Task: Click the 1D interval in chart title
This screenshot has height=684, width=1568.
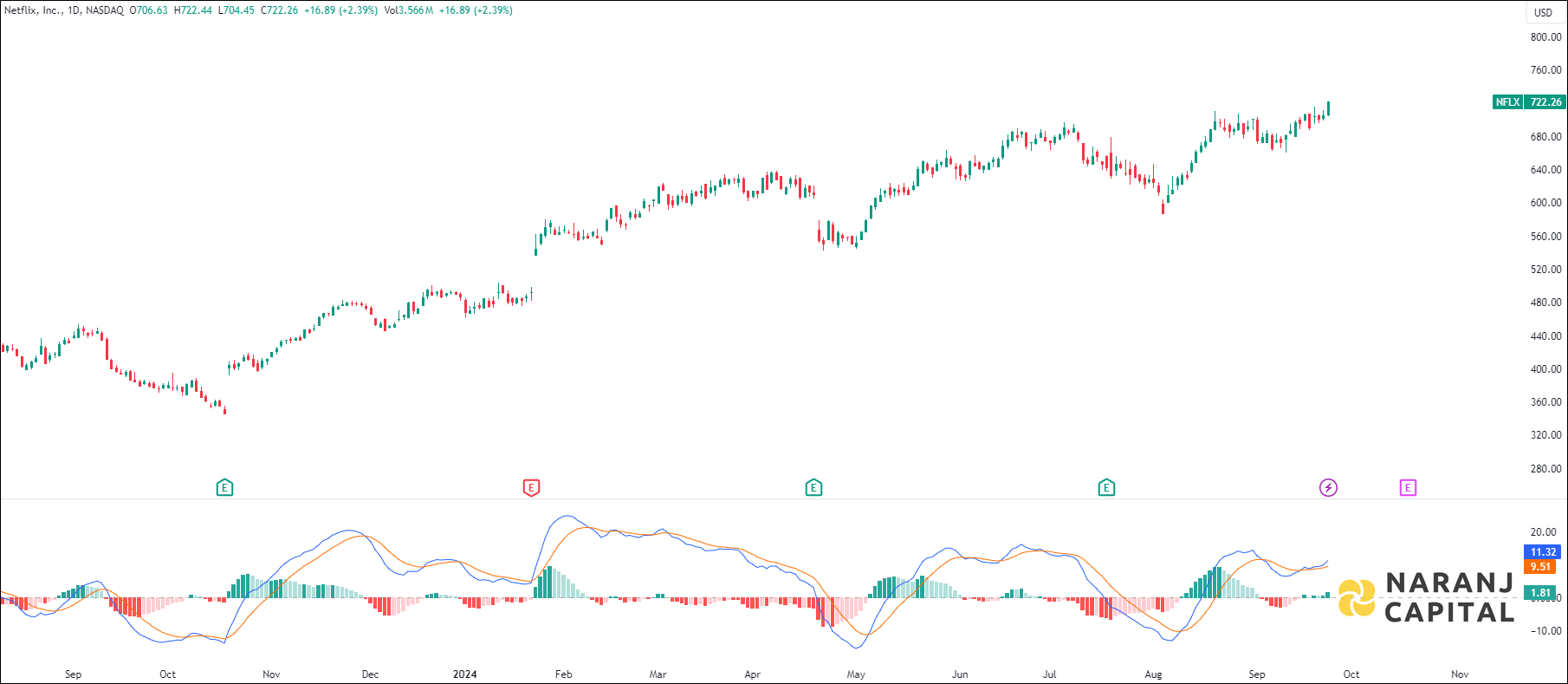Action: click(x=74, y=10)
